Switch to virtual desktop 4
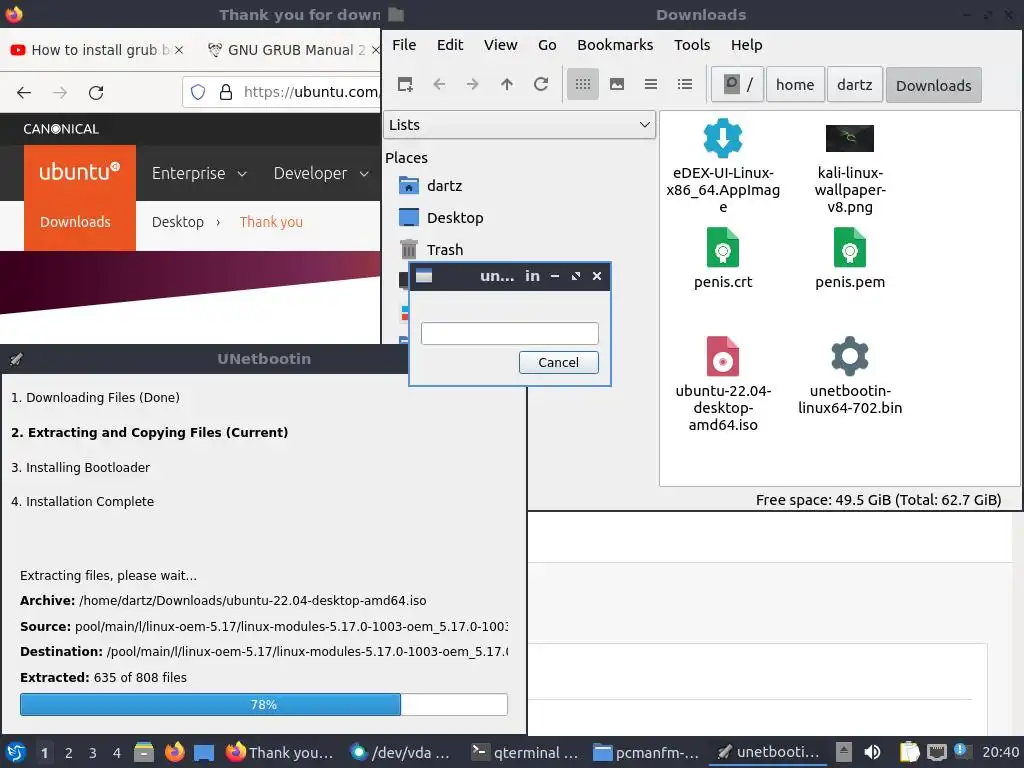 pyautogui.click(x=117, y=753)
